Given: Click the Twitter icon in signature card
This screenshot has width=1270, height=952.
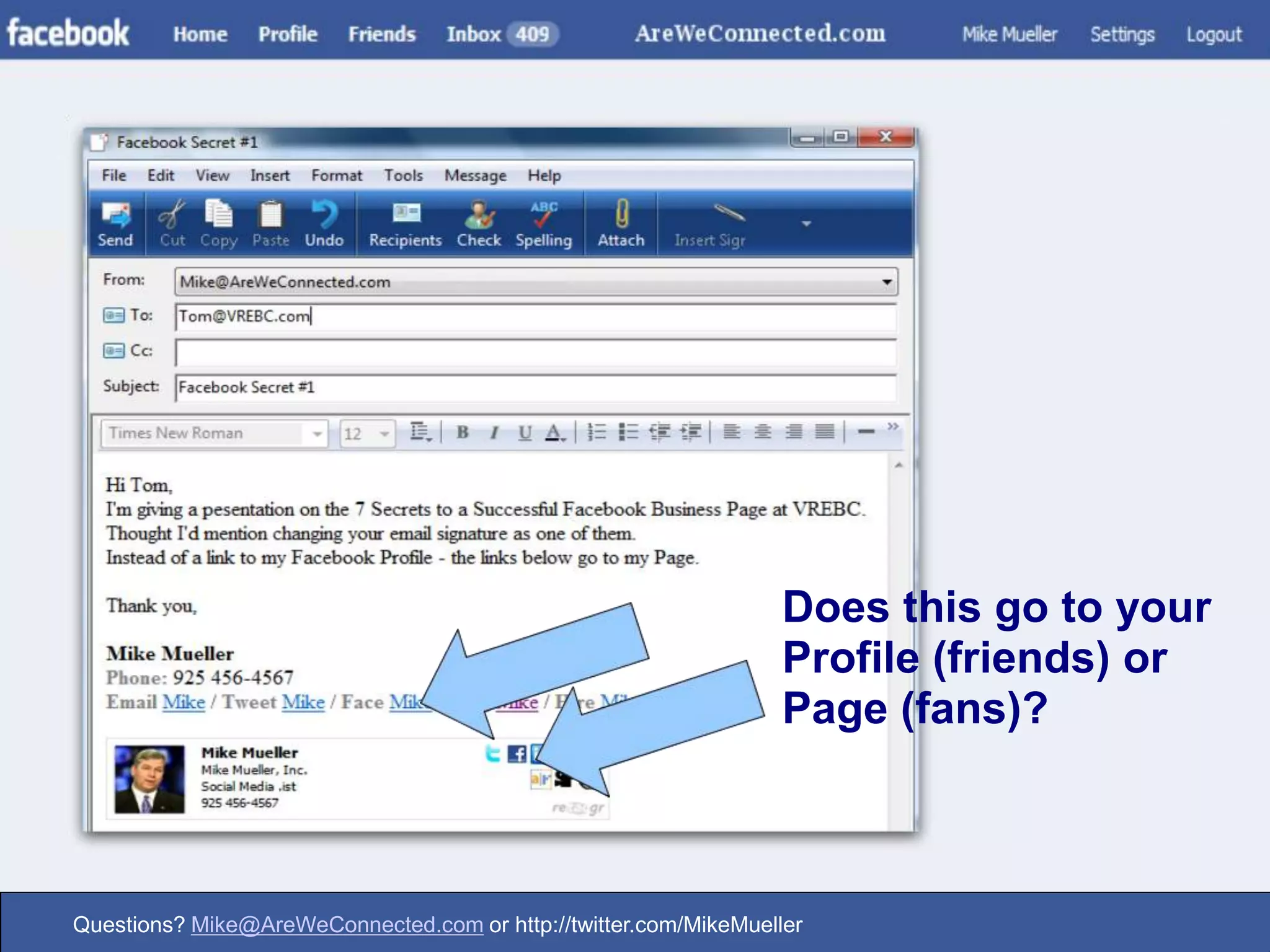Looking at the screenshot, I should click(x=493, y=754).
